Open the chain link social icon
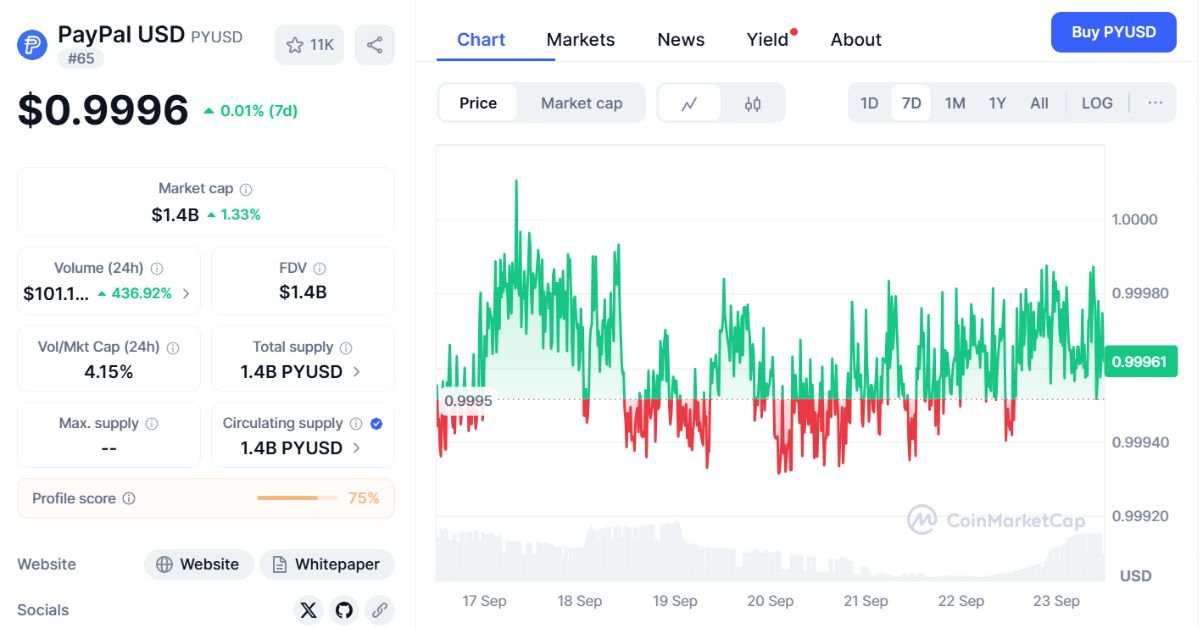 coord(379,609)
